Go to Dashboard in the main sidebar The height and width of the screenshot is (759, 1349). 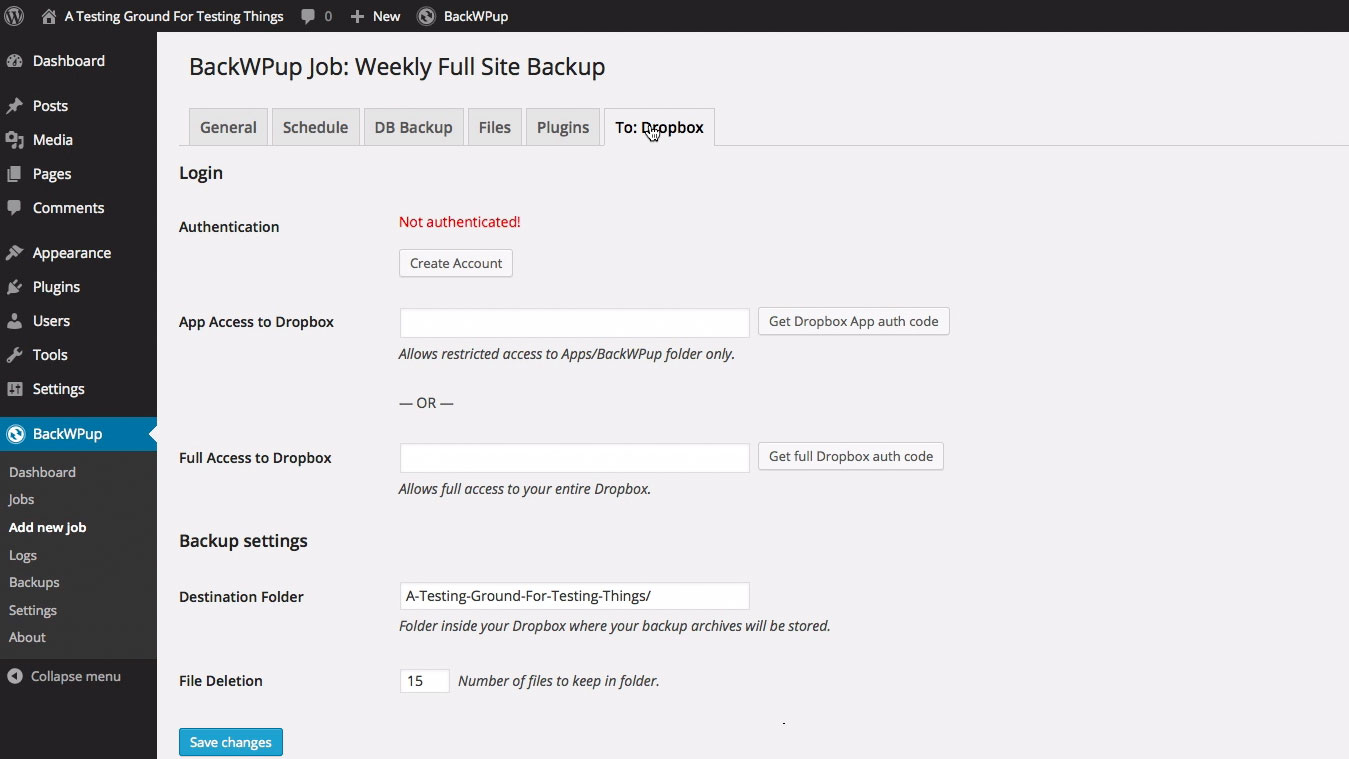coord(68,61)
